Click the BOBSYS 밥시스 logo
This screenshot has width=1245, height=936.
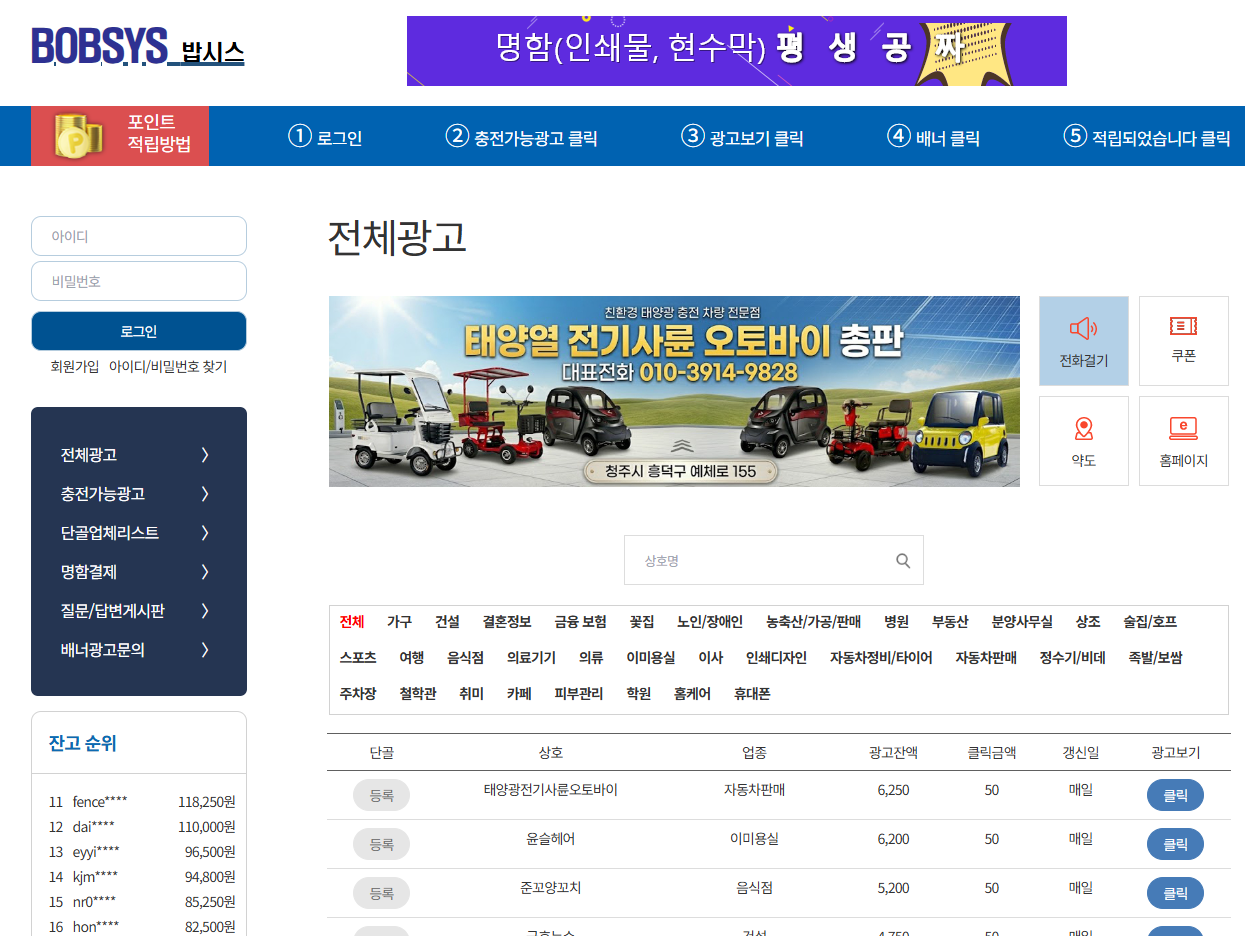(x=138, y=46)
